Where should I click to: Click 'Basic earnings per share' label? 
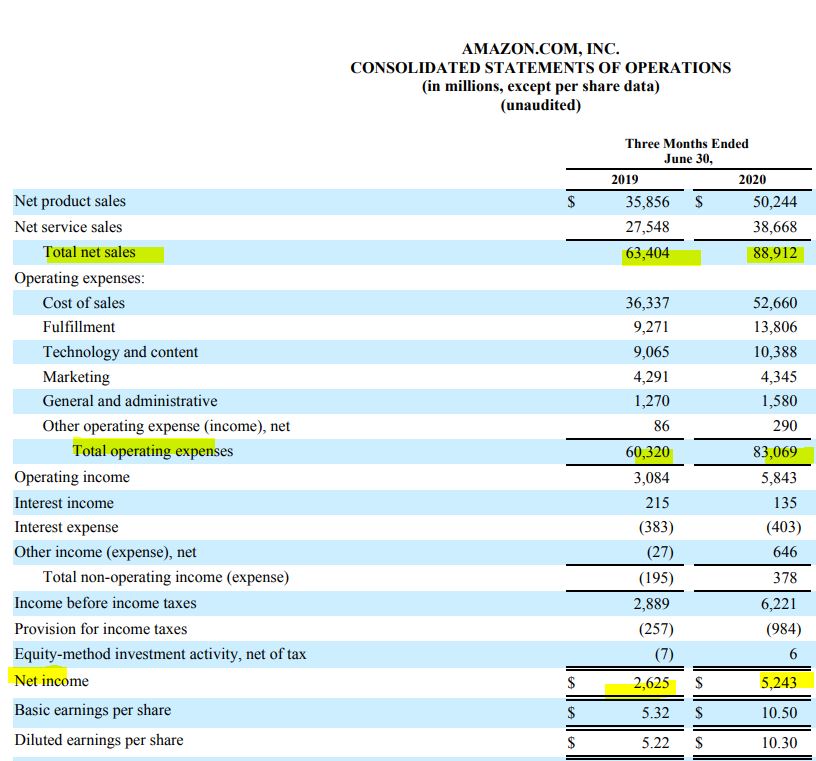(93, 711)
